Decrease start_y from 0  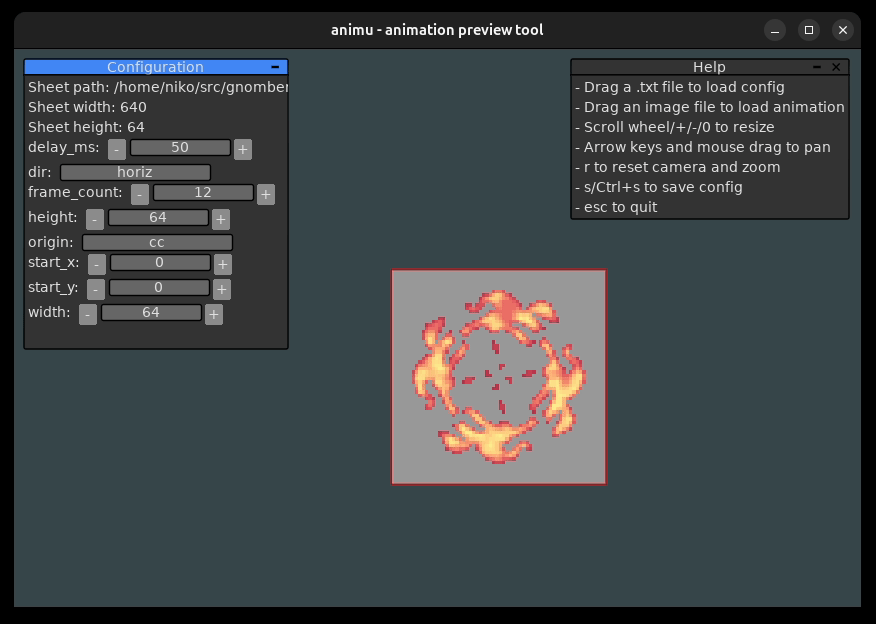[95, 287]
